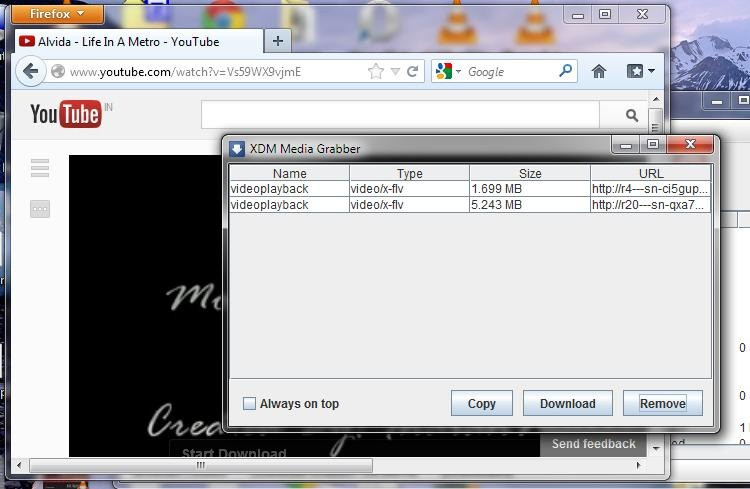750x489 pixels.
Task: Bookmark this page with the star icon
Action: tap(376, 72)
